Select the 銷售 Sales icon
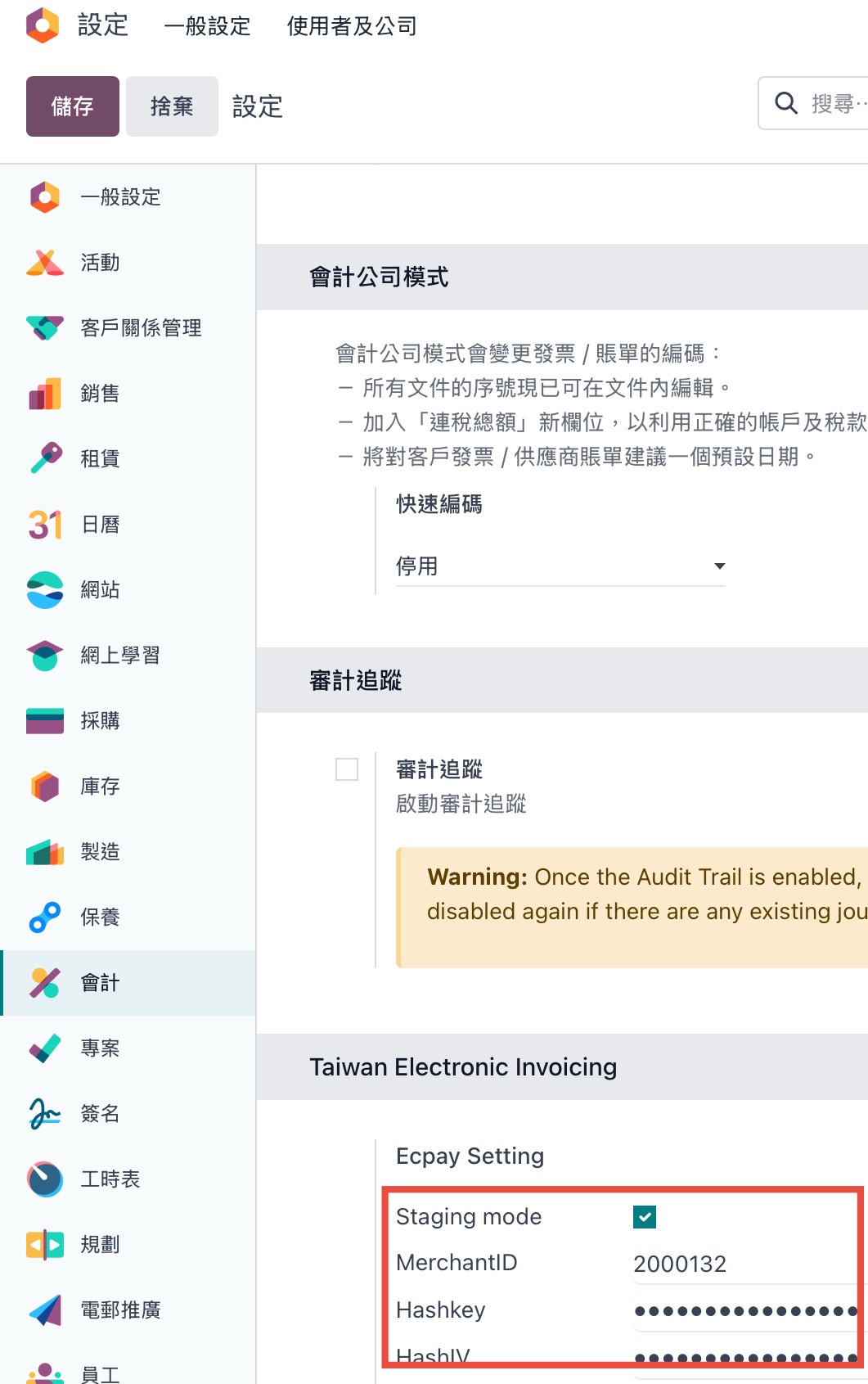 45,394
